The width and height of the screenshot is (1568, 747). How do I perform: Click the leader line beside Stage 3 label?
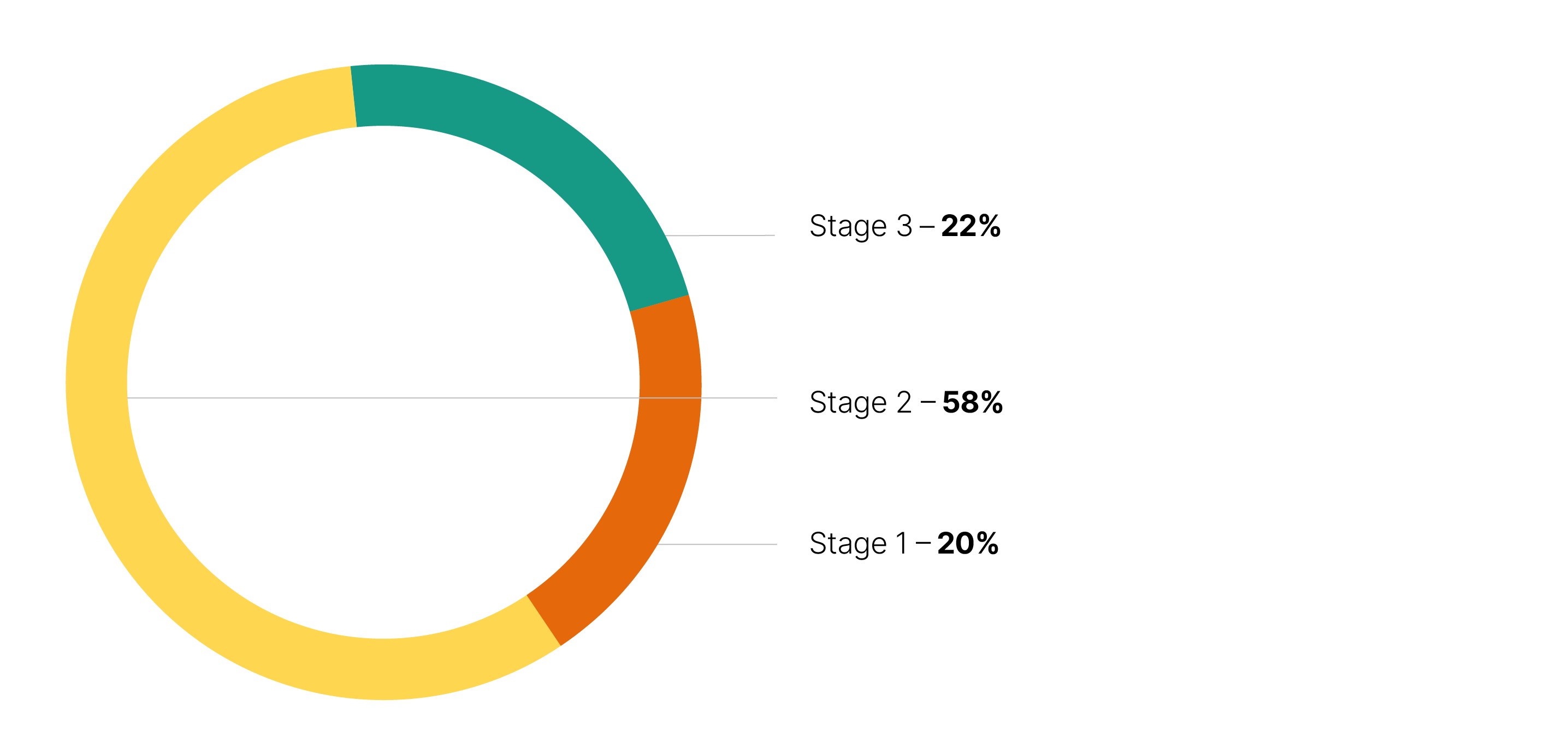point(730,236)
